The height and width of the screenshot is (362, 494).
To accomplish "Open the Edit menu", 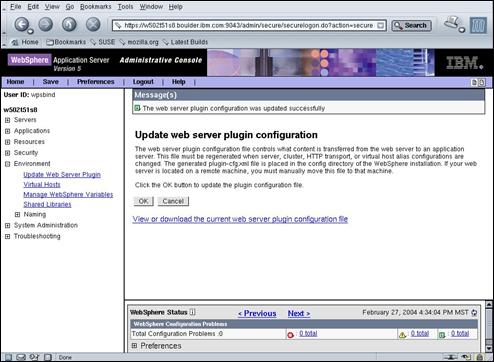I will pyautogui.click(x=33, y=7).
